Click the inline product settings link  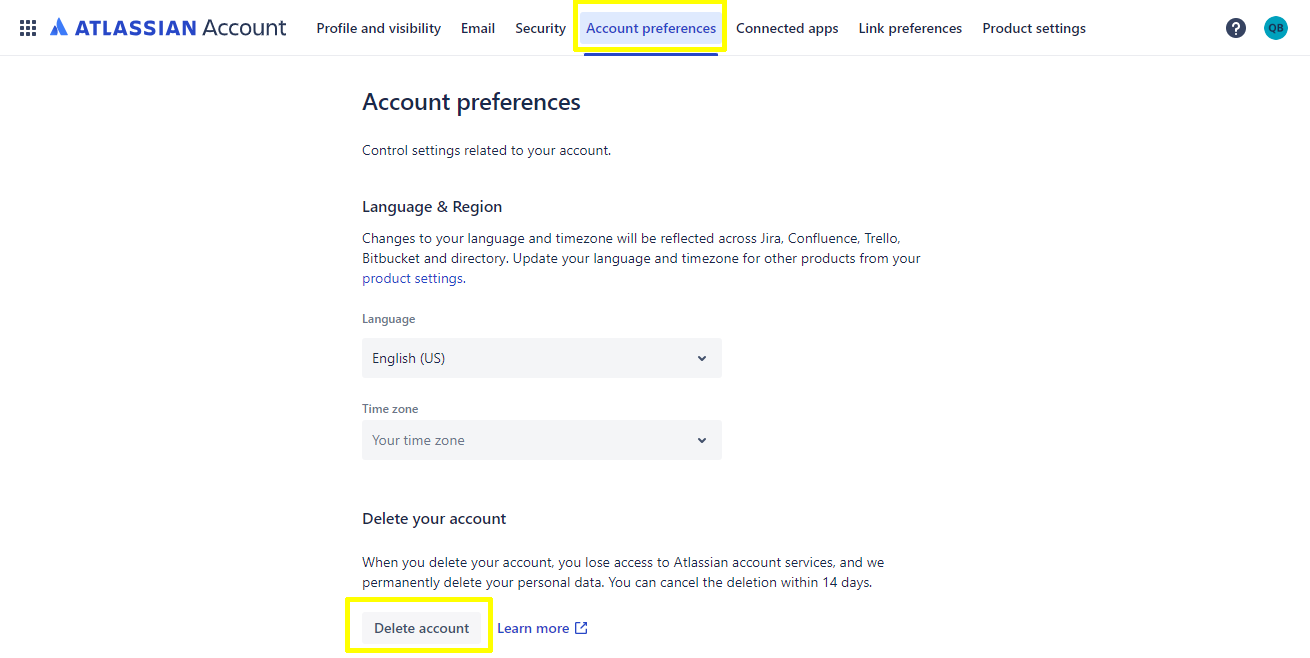coord(412,278)
